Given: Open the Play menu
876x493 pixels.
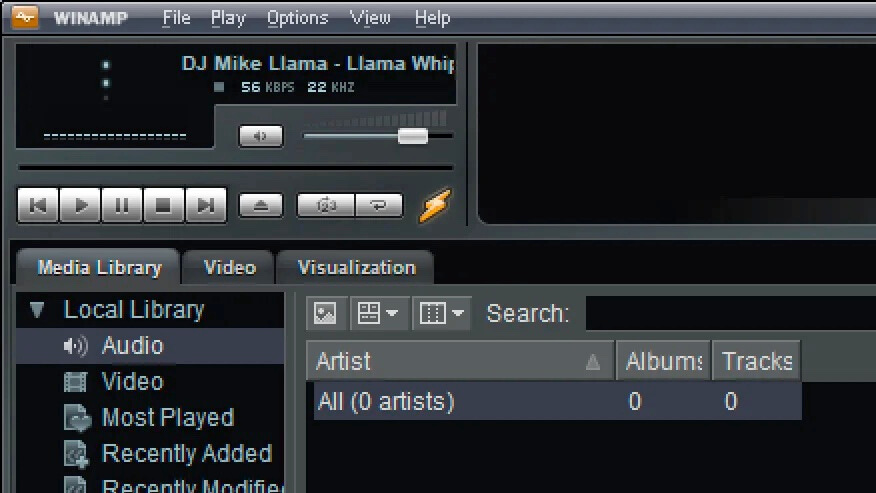Looking at the screenshot, I should [x=228, y=18].
